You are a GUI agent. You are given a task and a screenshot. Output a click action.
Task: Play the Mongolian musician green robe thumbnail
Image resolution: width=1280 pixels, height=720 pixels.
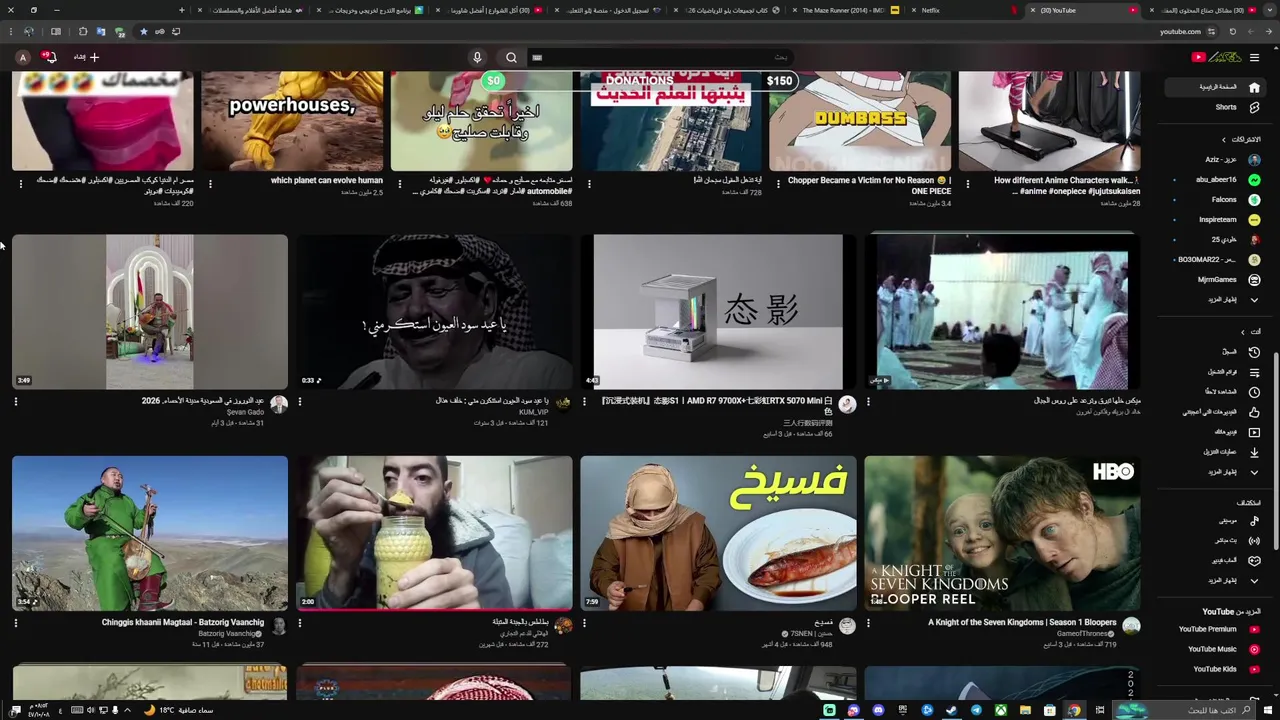point(150,533)
